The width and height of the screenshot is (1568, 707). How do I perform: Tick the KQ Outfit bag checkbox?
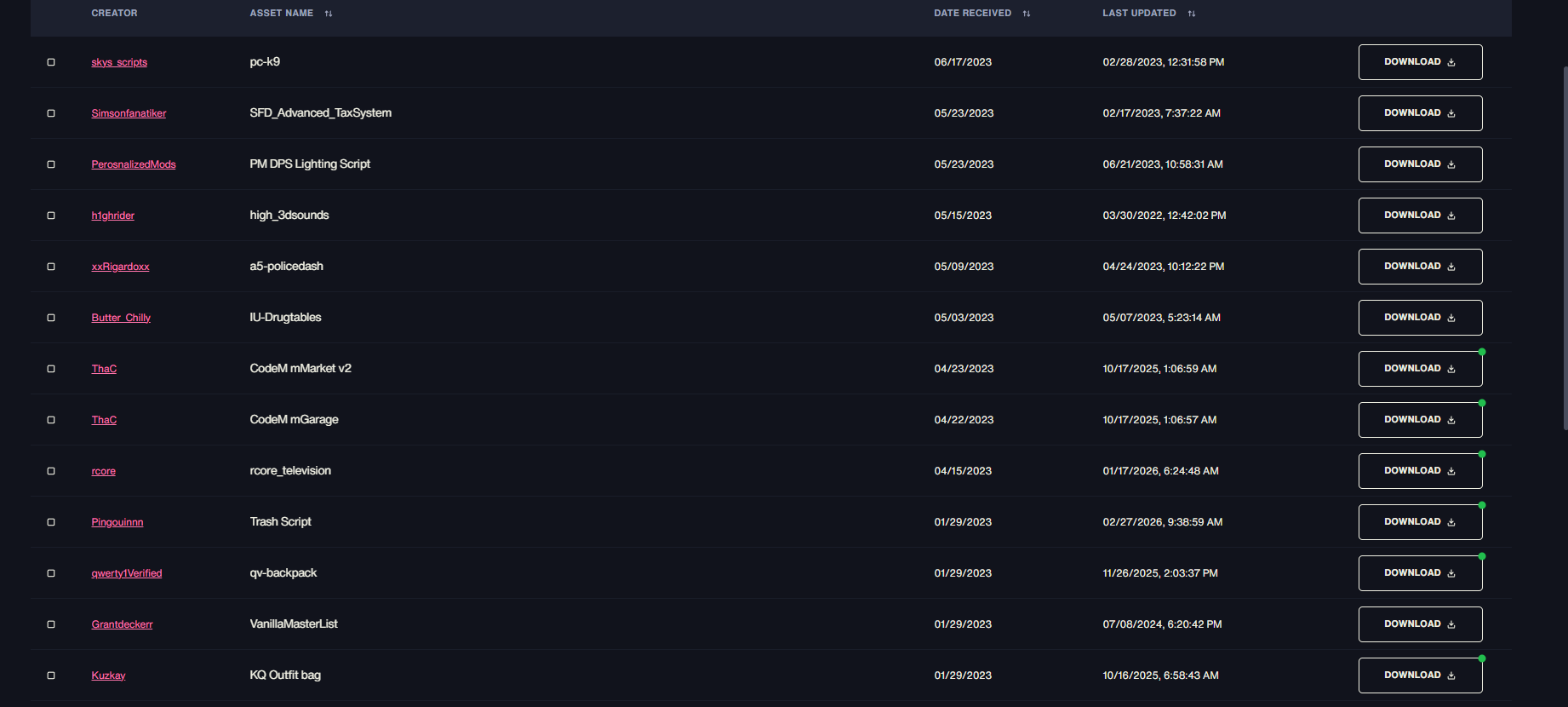point(51,675)
